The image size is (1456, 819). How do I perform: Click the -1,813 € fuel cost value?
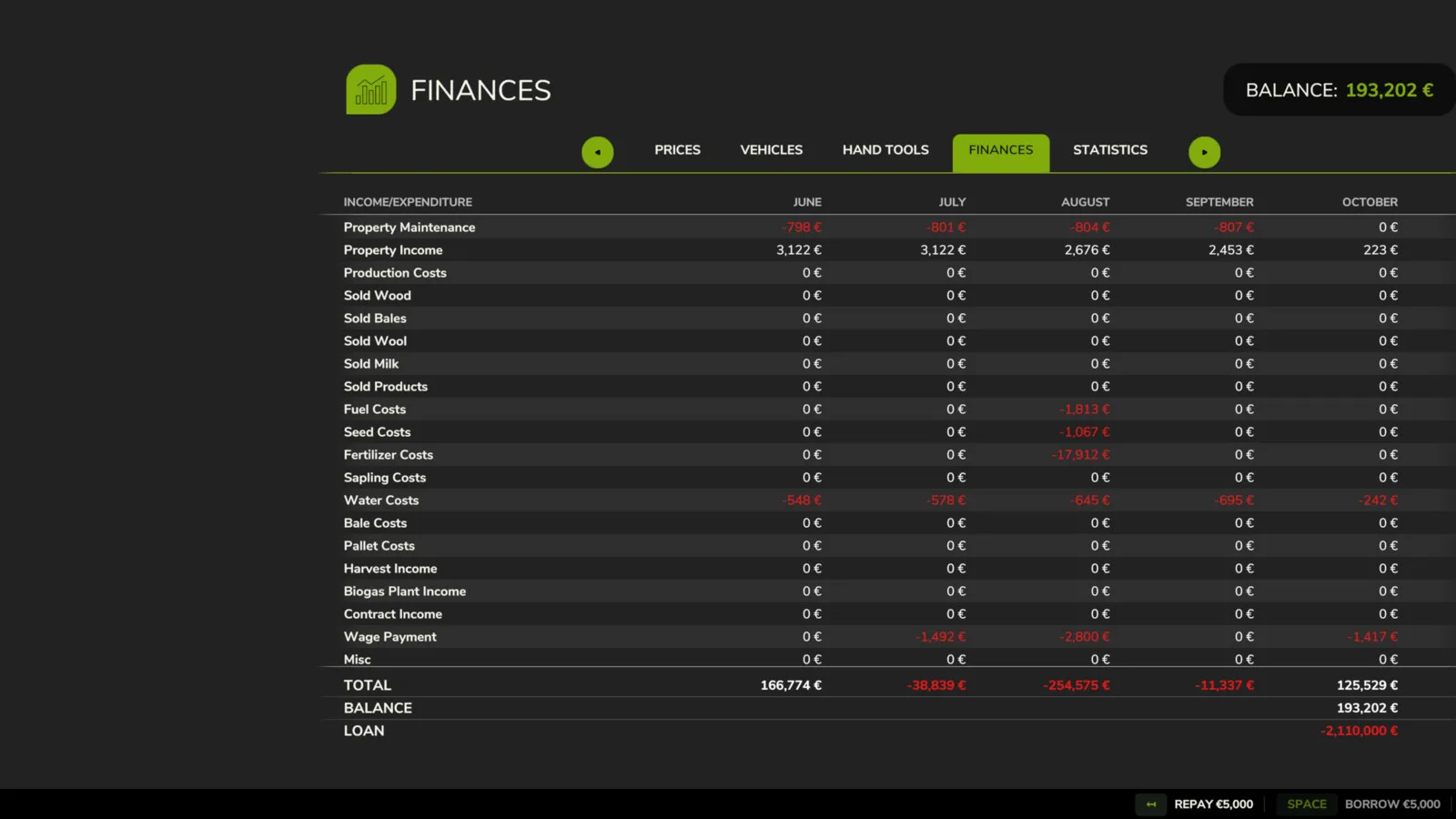1085,409
